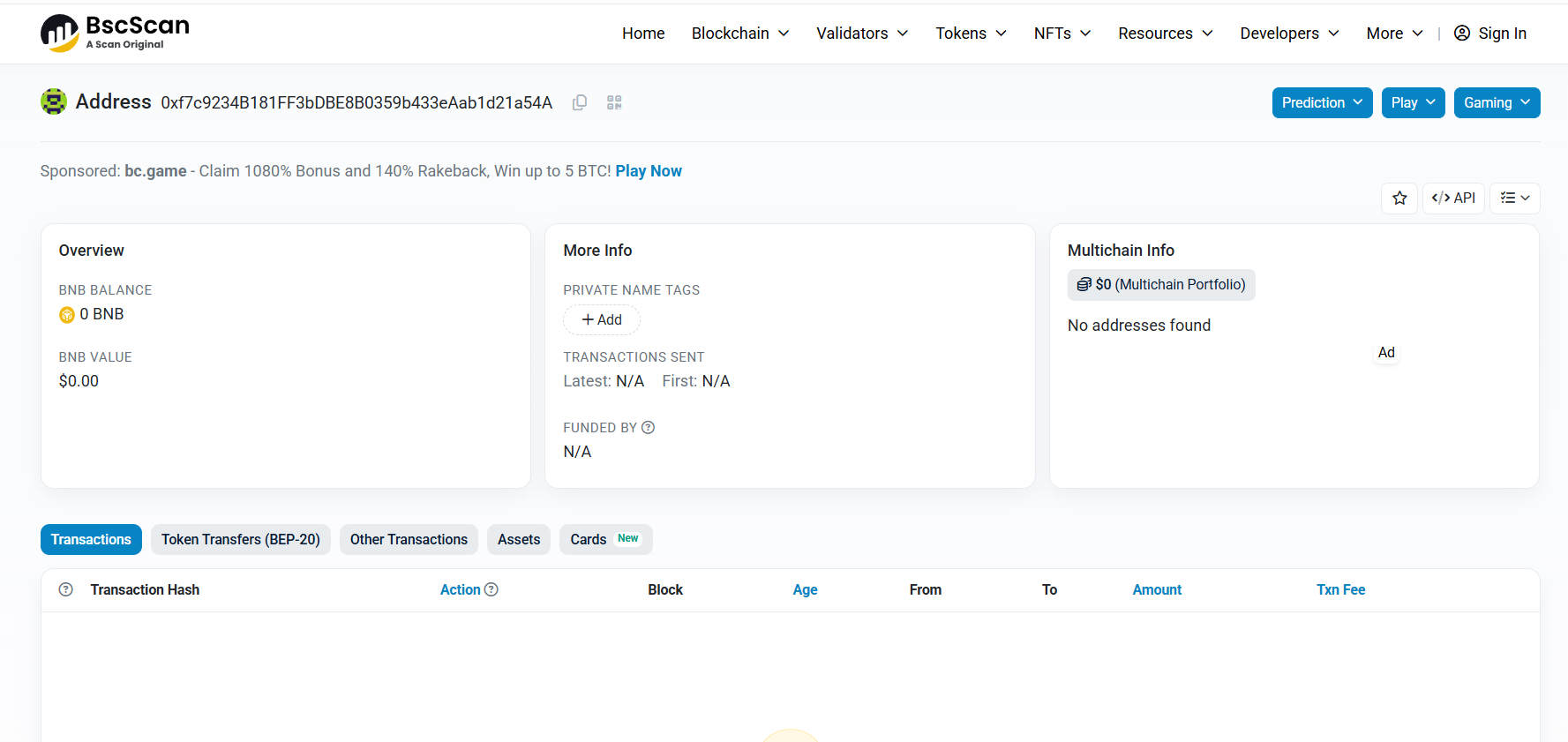Open the API link button
Screen dimensions: 1568x742
[x=1453, y=199]
